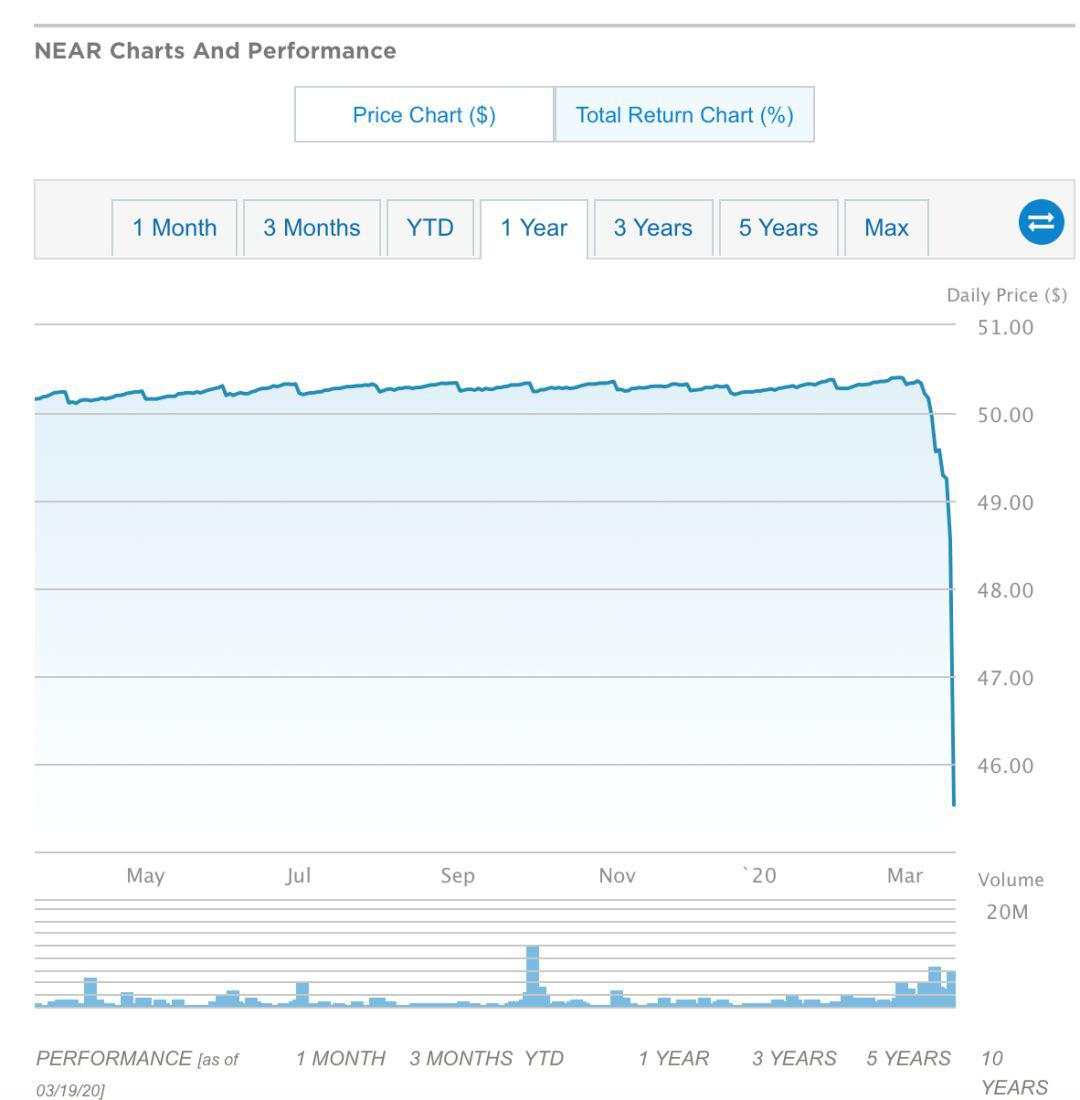
Task: Switch to Price Chart ($) view
Action: (x=424, y=115)
